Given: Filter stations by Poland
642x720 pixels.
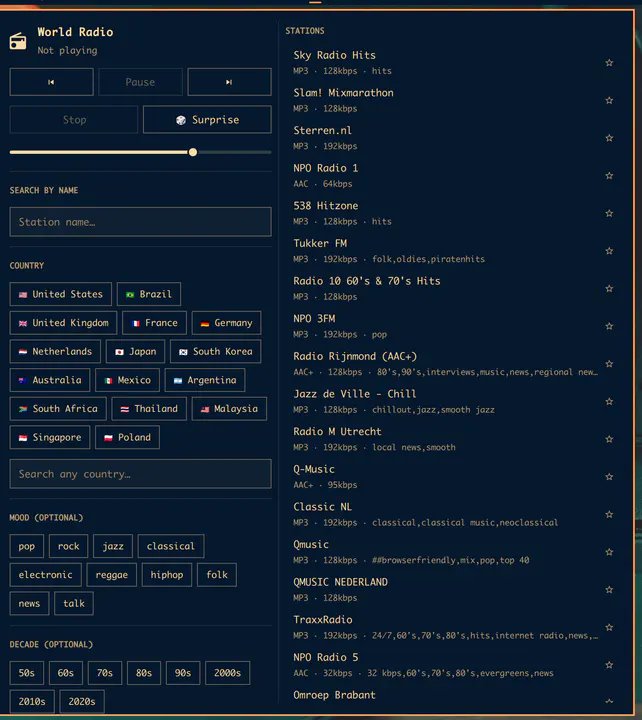Looking at the screenshot, I should tap(127, 437).
